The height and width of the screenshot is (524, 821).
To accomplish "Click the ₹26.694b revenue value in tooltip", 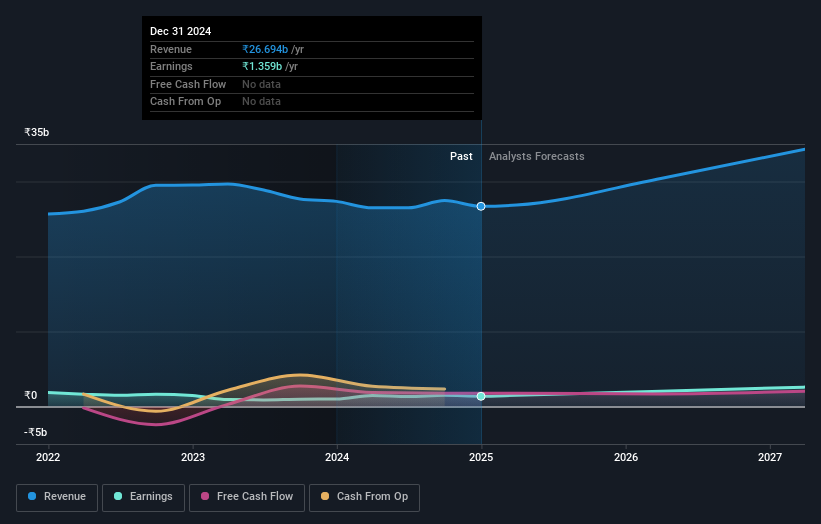I will [x=265, y=49].
